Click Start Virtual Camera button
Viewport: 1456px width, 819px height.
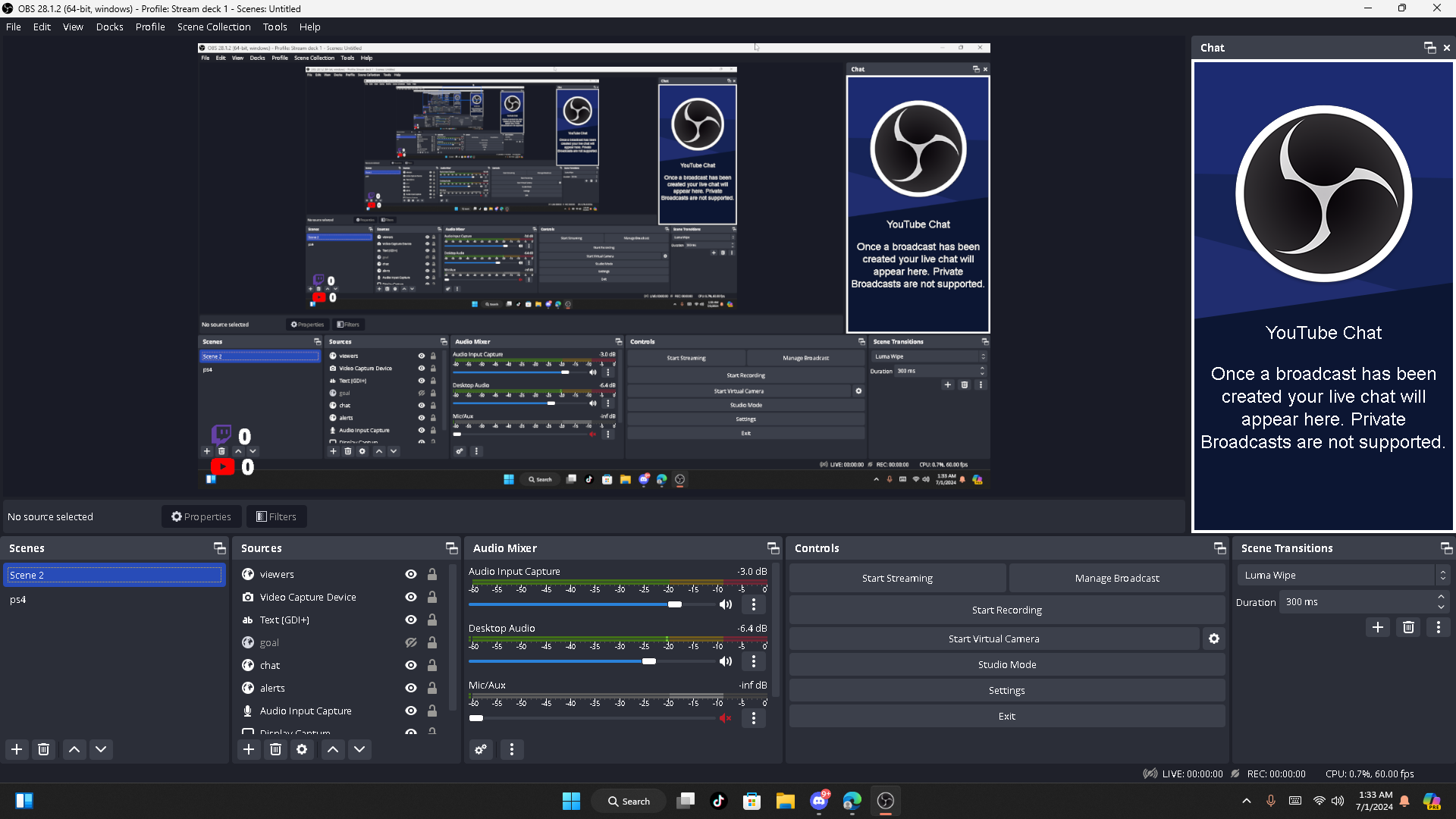coord(994,639)
